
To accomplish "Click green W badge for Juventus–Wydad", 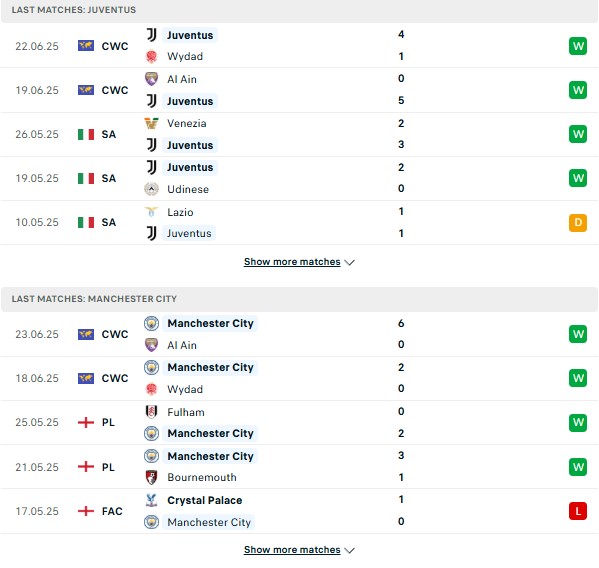I will pyautogui.click(x=578, y=46).
